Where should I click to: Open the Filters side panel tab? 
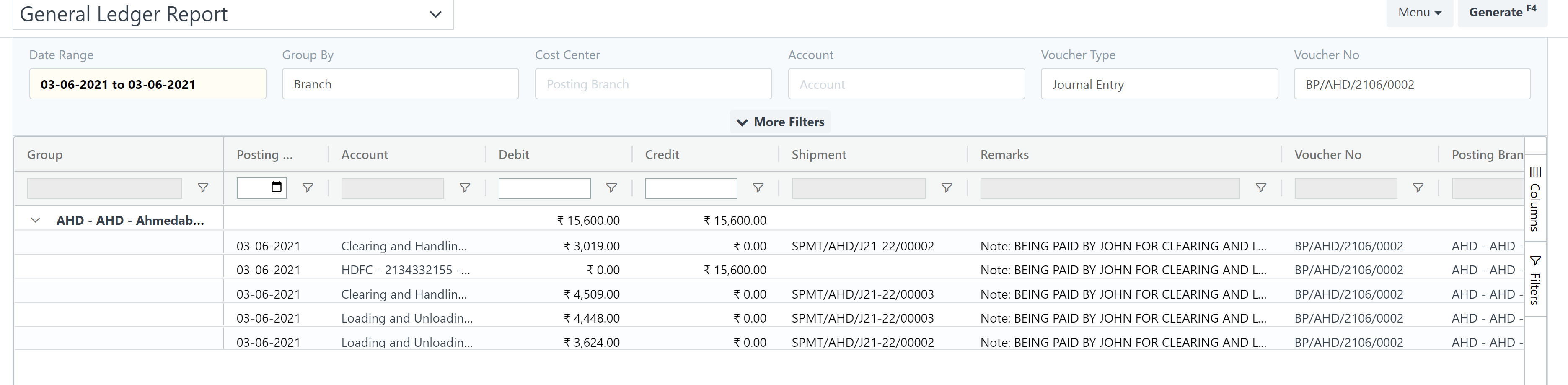[x=1534, y=280]
